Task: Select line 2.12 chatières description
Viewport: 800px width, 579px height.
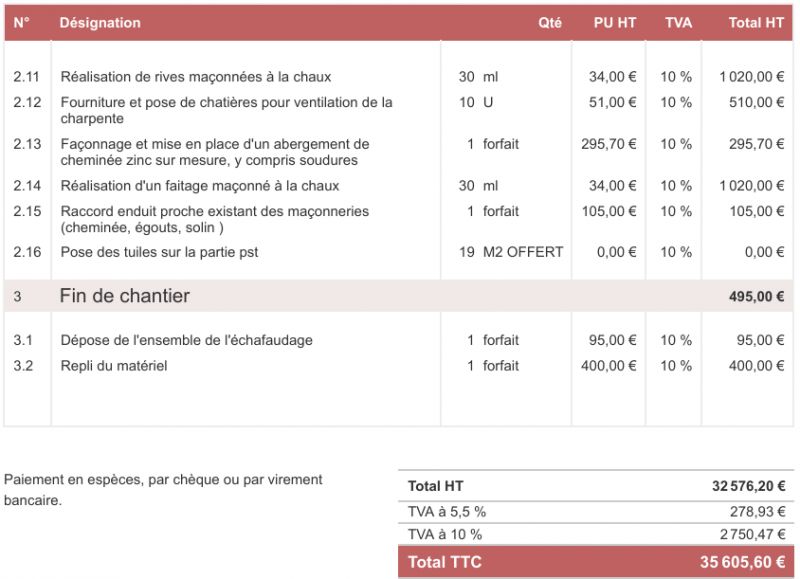Action: 227,110
